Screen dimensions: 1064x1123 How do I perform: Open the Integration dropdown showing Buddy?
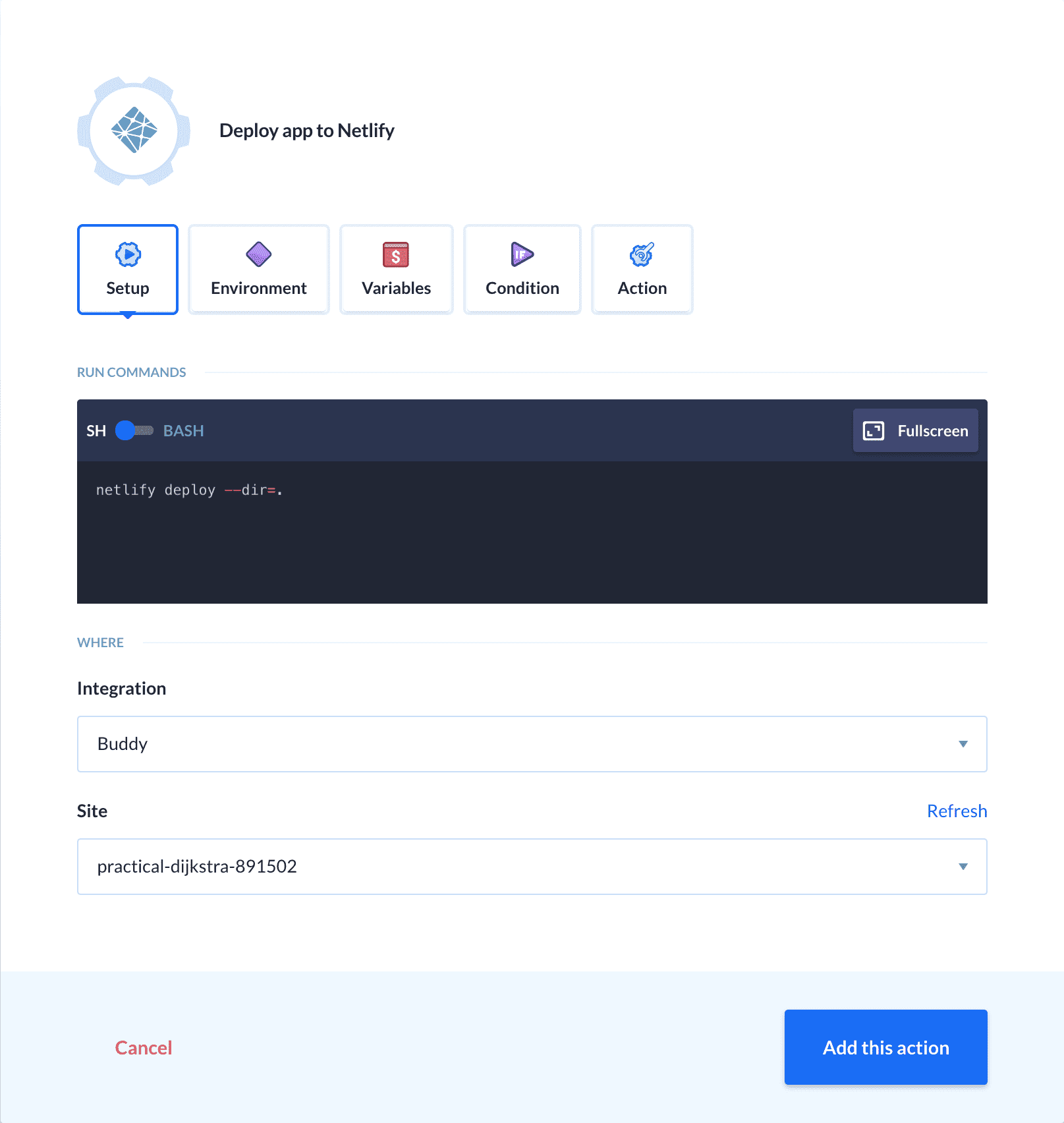[532, 744]
